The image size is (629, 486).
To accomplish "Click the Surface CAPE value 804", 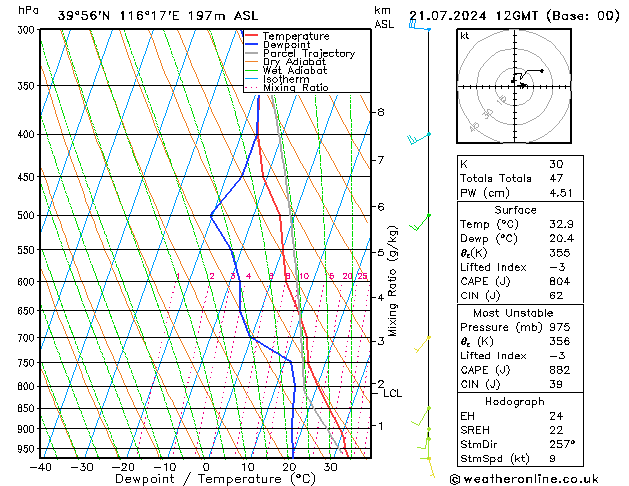I will click(558, 281).
